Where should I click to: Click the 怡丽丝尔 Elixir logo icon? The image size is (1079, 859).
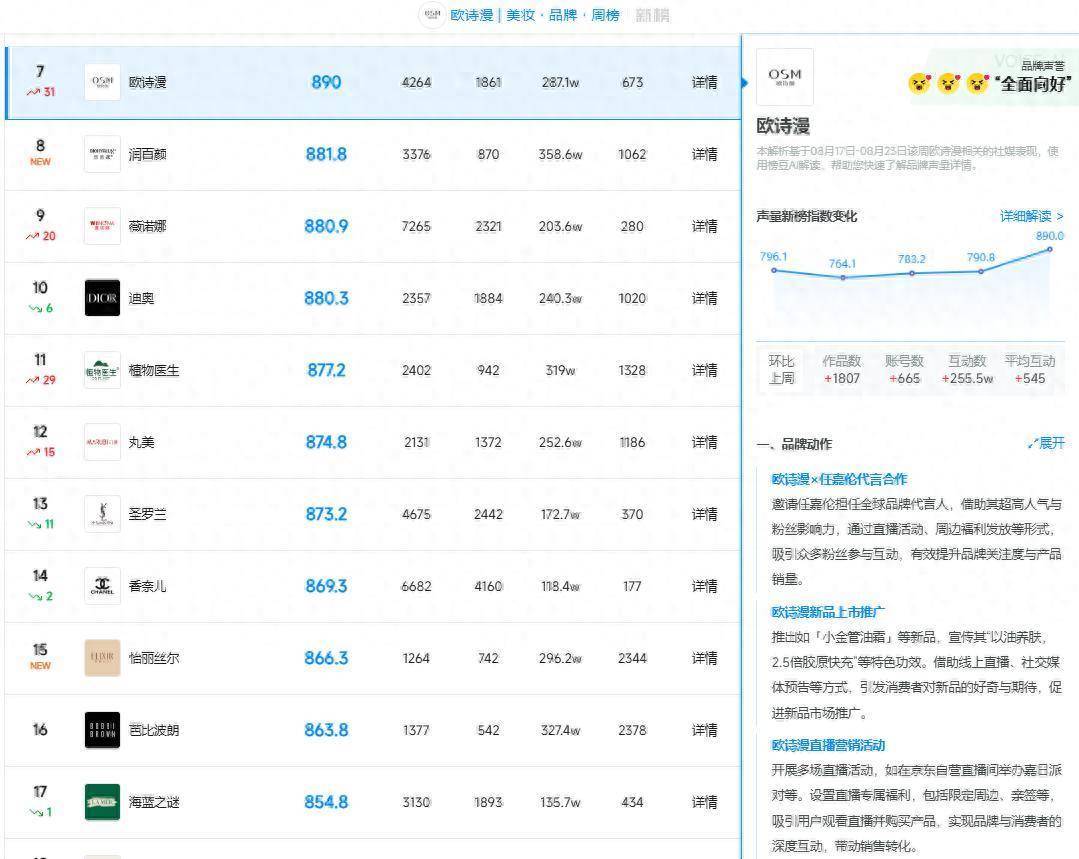point(102,658)
